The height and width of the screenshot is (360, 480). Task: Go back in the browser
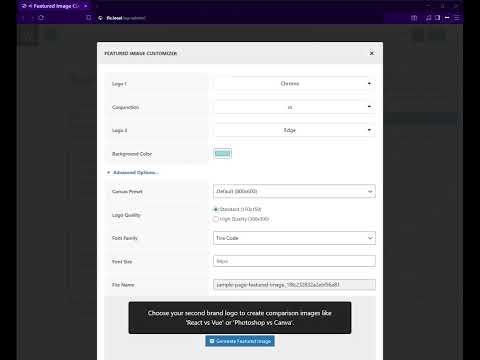pos(23,18)
